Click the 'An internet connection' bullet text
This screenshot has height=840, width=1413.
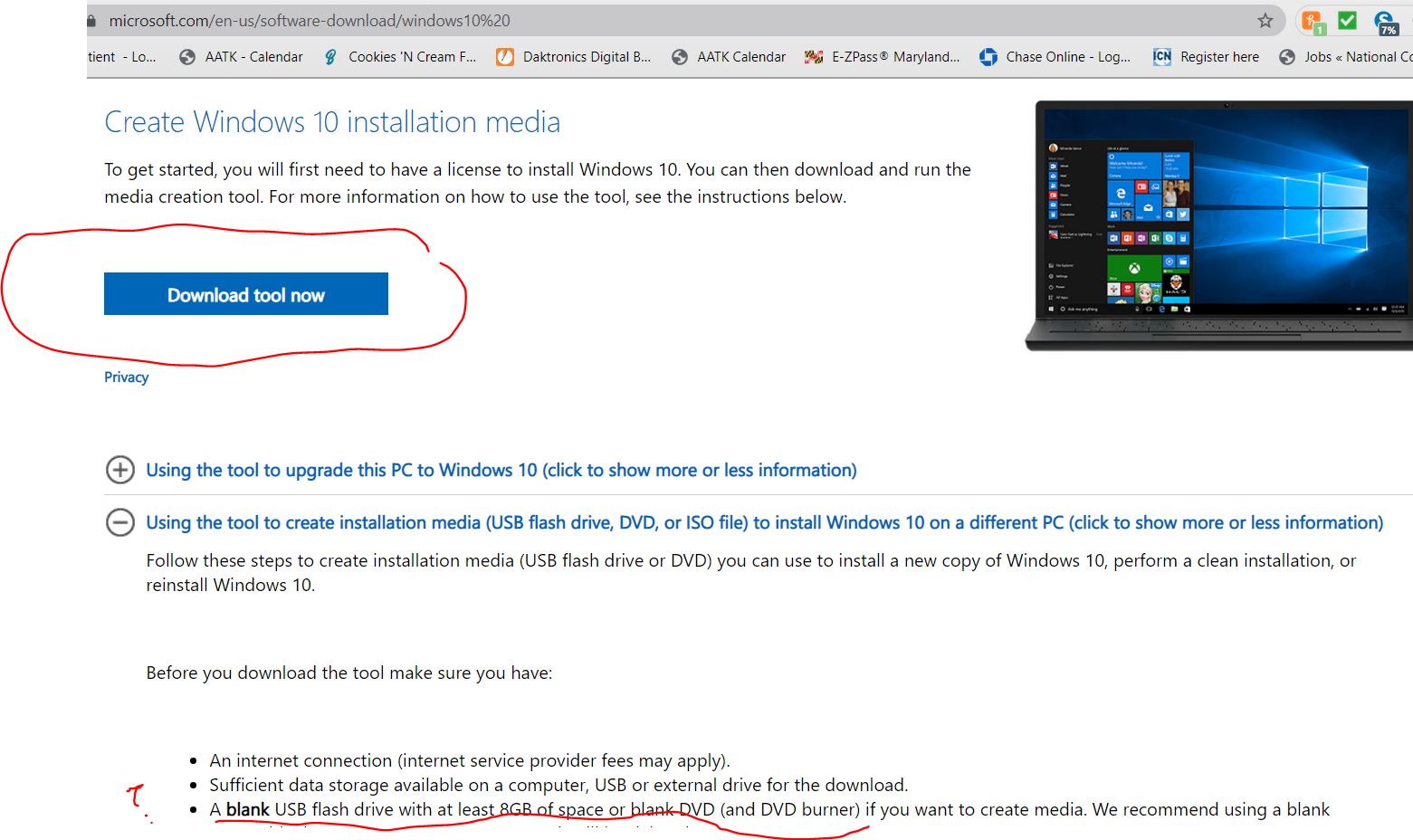click(470, 760)
